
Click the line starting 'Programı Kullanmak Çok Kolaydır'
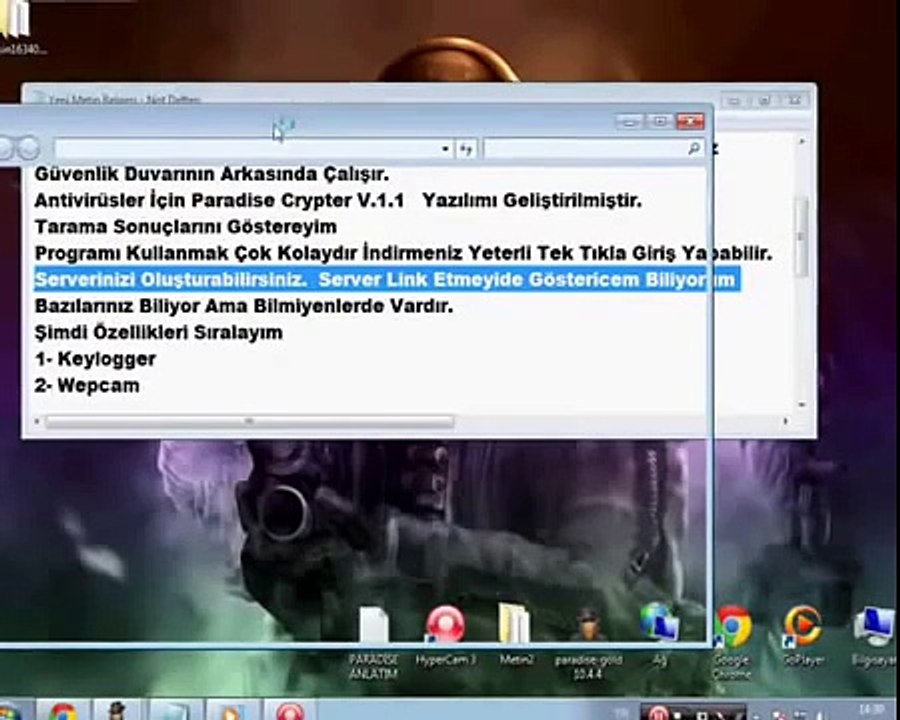(403, 253)
